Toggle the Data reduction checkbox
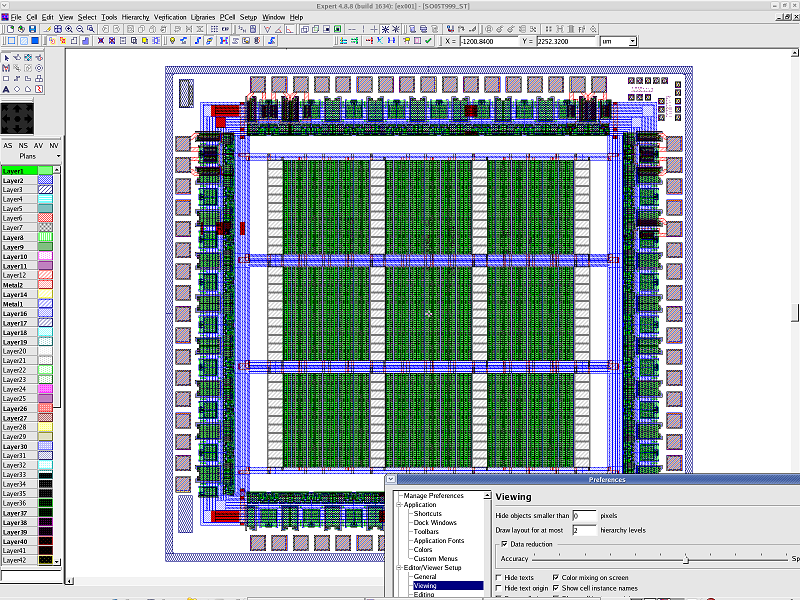This screenshot has height=600, width=800. click(x=505, y=544)
